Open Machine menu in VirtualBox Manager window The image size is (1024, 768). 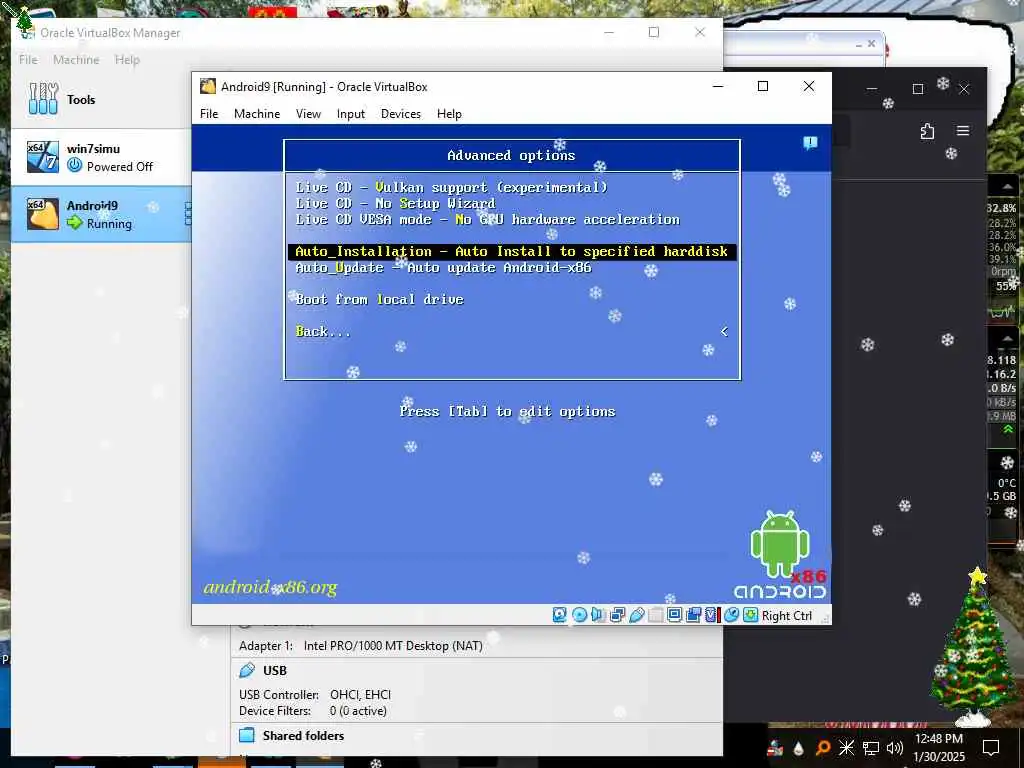pyautogui.click(x=76, y=59)
